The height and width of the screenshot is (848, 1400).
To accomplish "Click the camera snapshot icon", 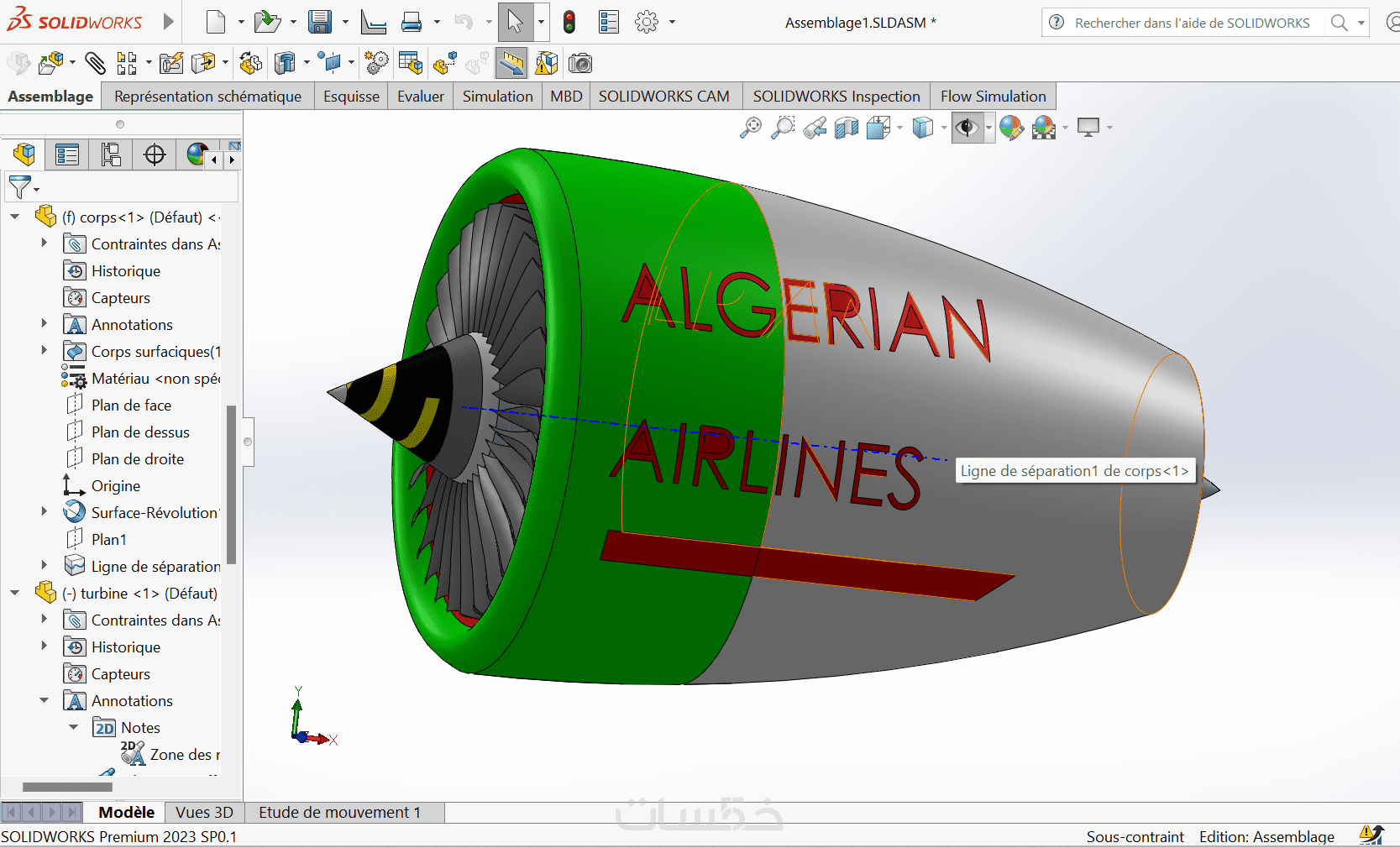I will 580,63.
